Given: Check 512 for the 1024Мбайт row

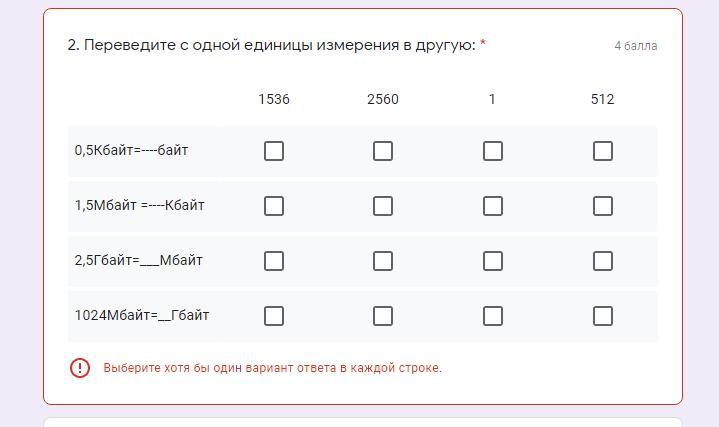Looking at the screenshot, I should tap(602, 316).
